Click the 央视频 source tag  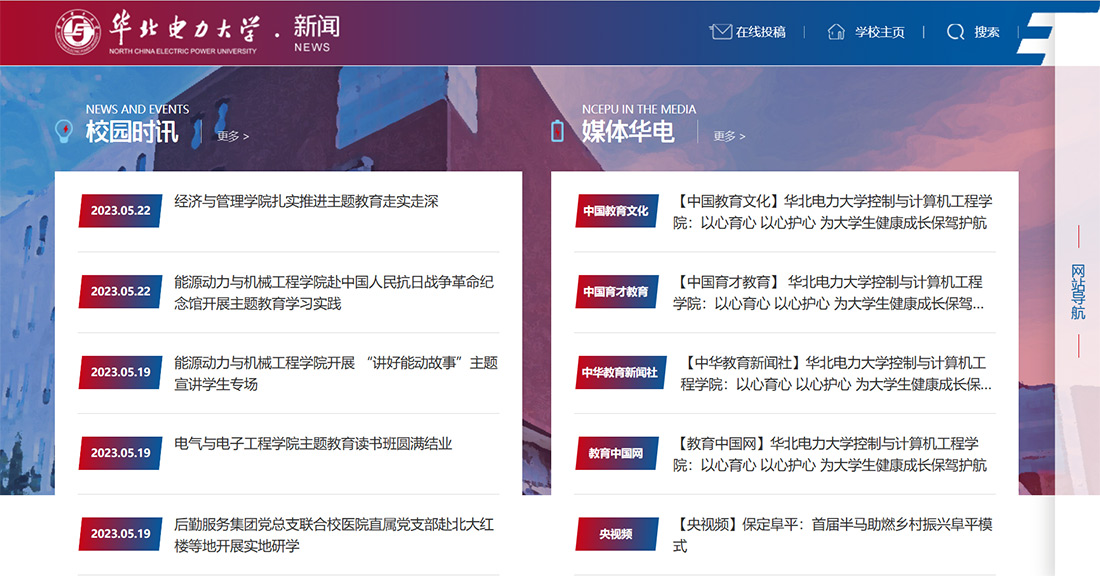tap(616, 534)
